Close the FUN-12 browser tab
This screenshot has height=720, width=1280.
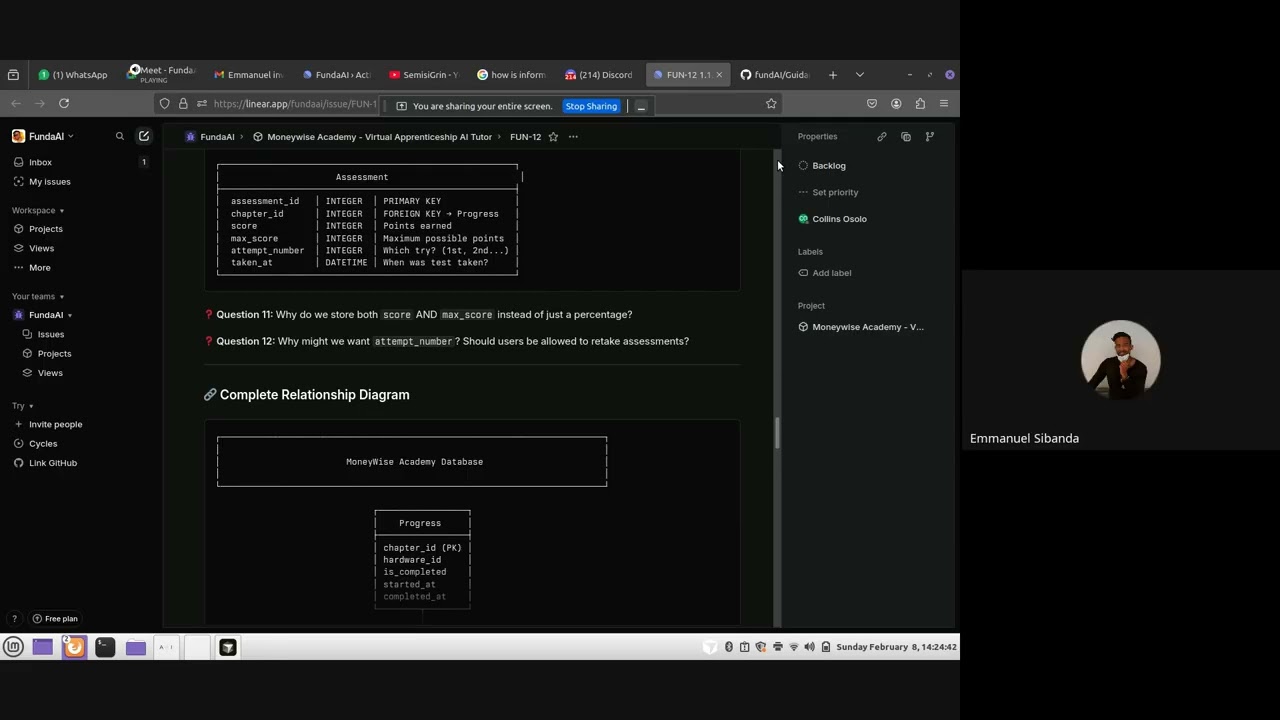coord(718,75)
